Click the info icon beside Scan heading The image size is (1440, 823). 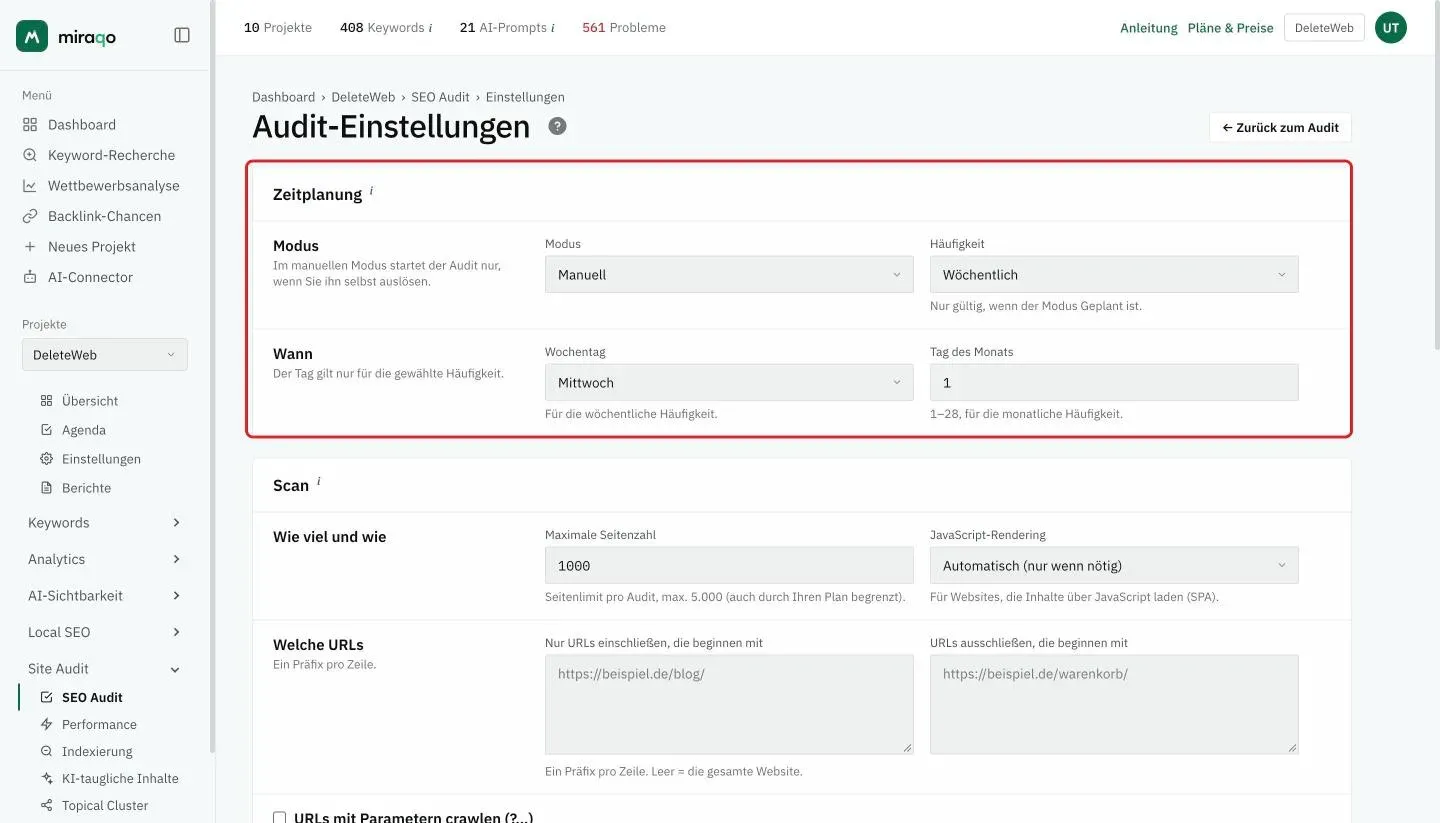(319, 481)
